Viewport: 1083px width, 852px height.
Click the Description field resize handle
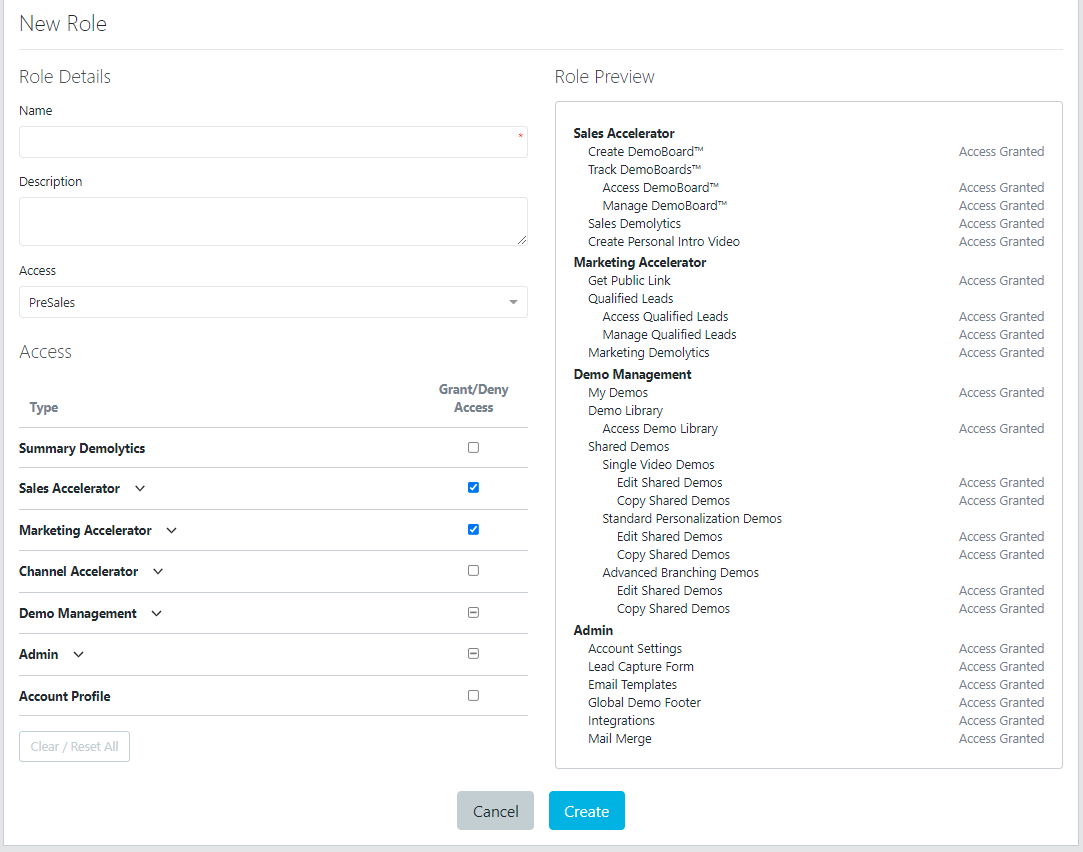point(522,240)
